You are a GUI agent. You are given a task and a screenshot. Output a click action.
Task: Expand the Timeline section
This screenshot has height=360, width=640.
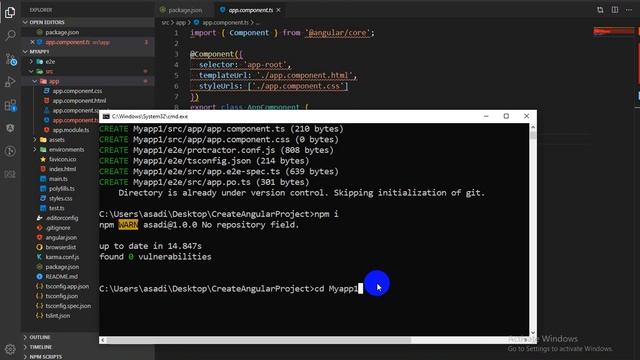[40, 347]
